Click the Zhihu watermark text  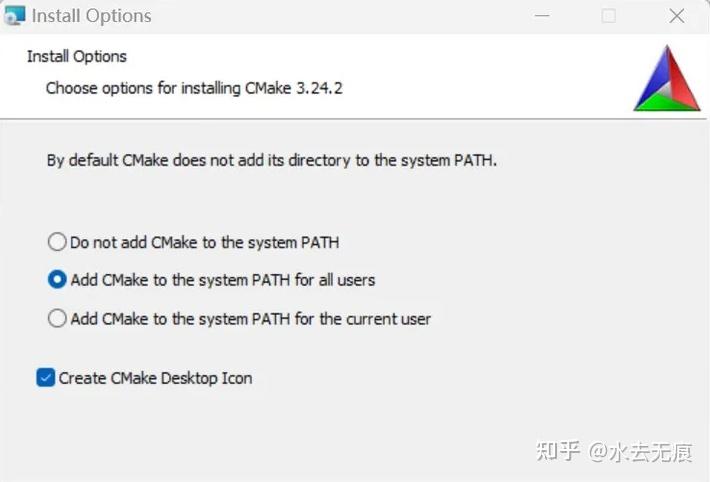(x=614, y=452)
